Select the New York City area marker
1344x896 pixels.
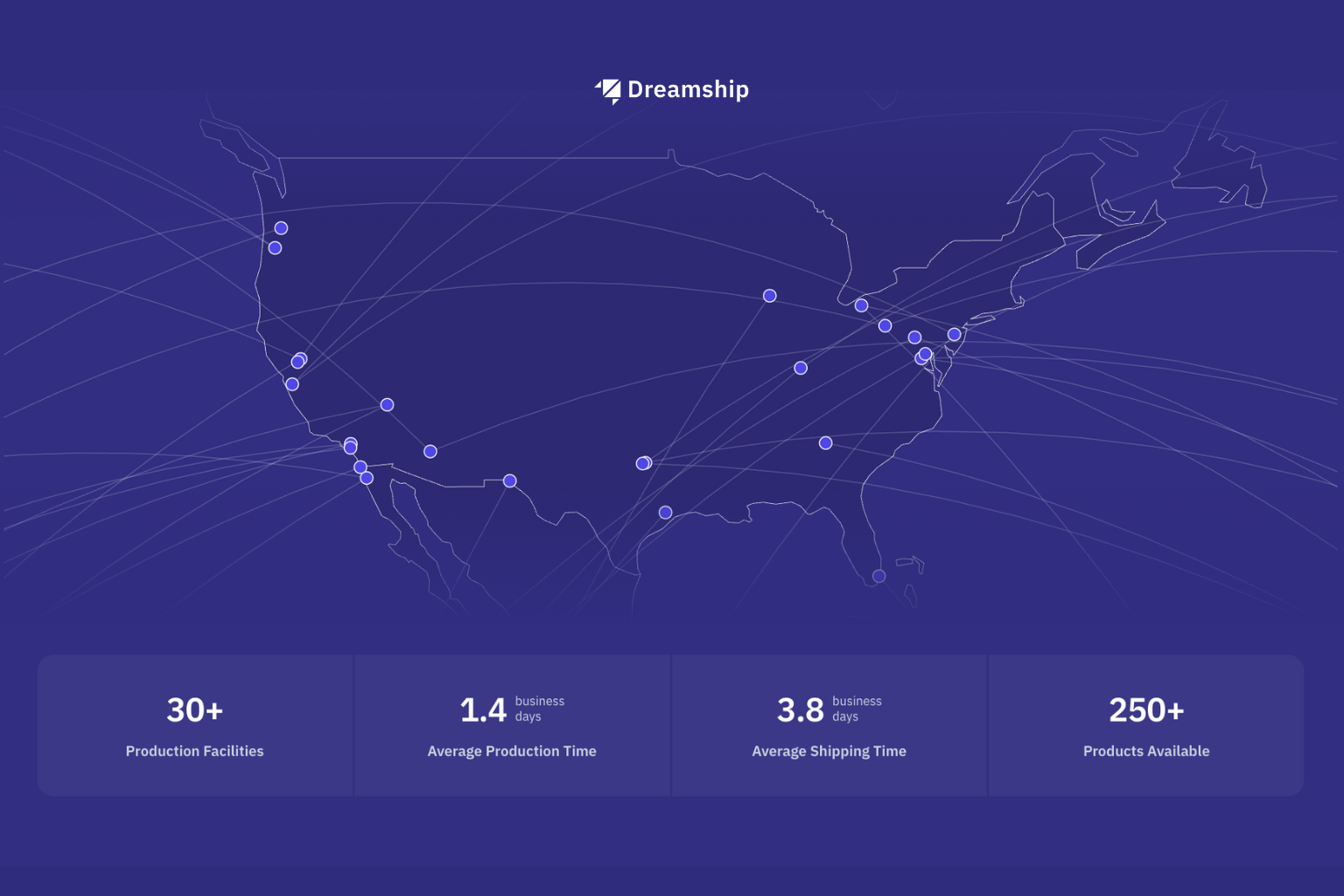(955, 334)
